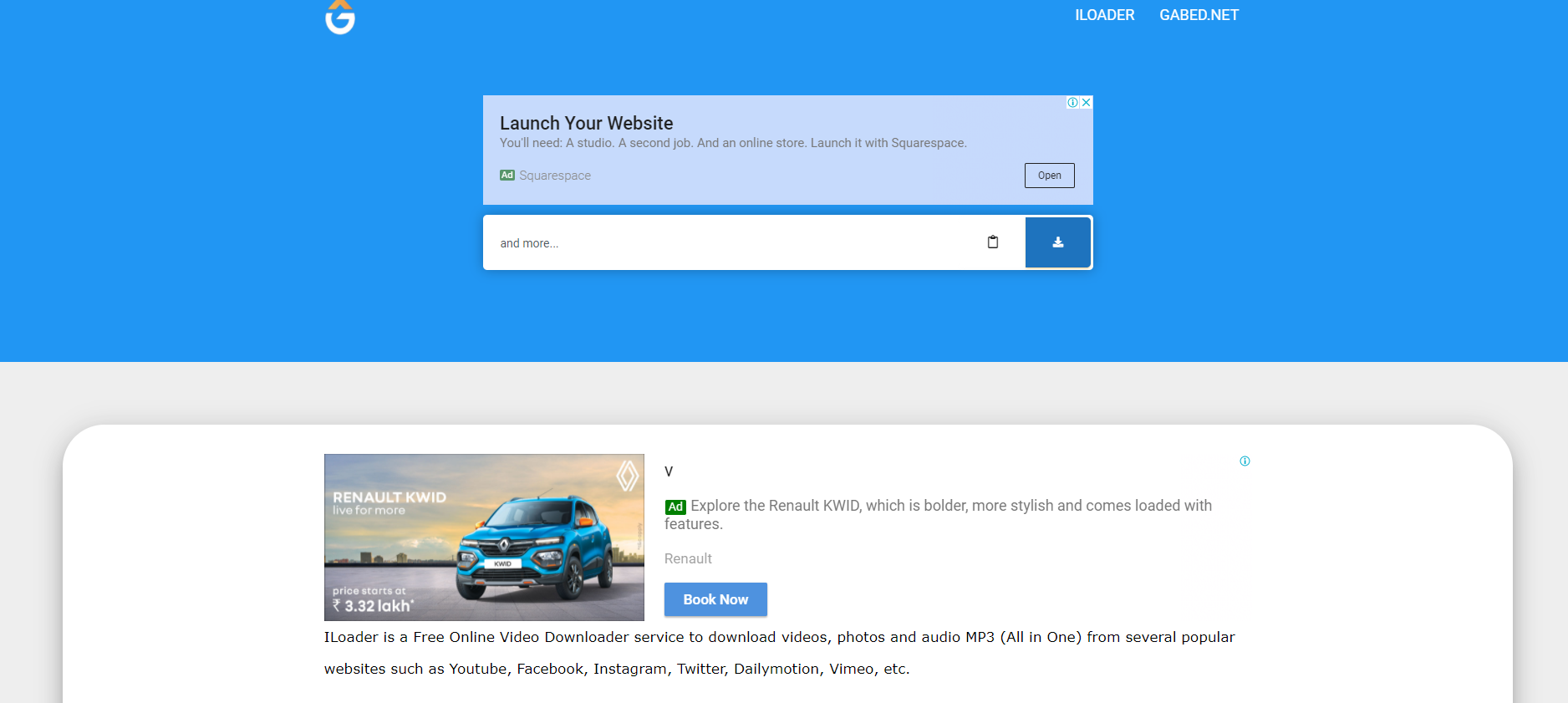1568x703 pixels.
Task: Click the blue download arrow button
Action: pos(1057,242)
